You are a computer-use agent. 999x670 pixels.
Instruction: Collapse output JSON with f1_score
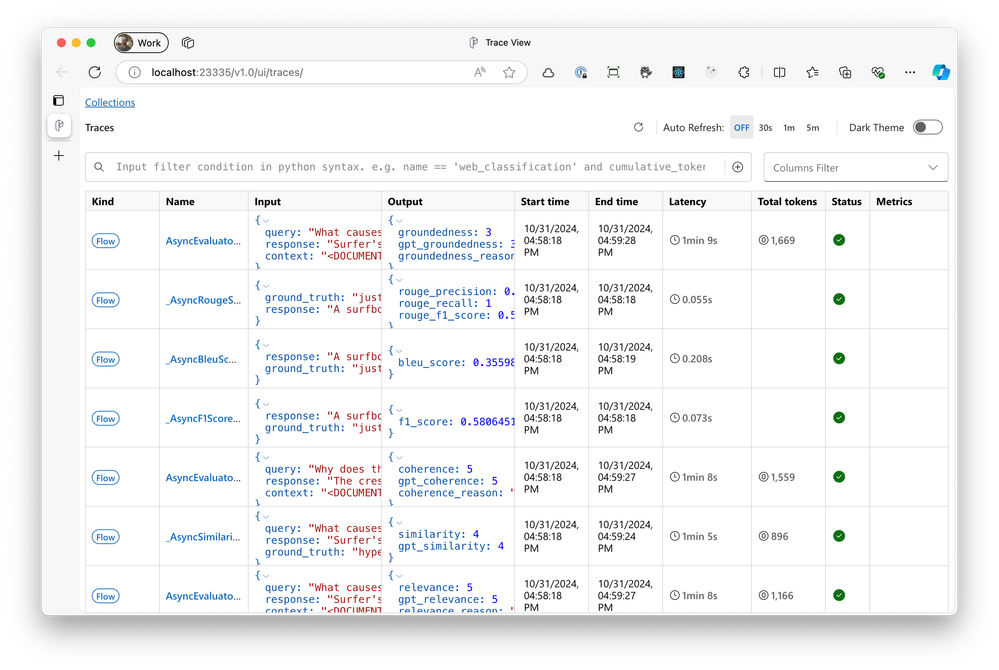pos(399,410)
